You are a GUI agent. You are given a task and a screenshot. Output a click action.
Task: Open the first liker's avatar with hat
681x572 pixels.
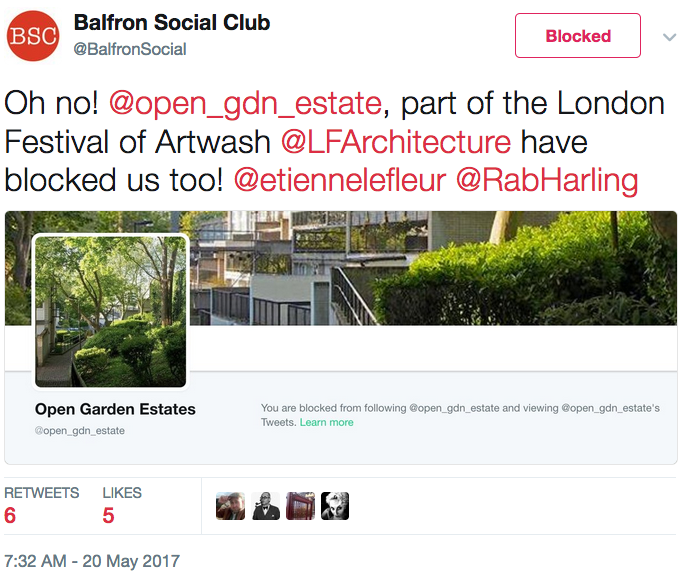(x=231, y=506)
